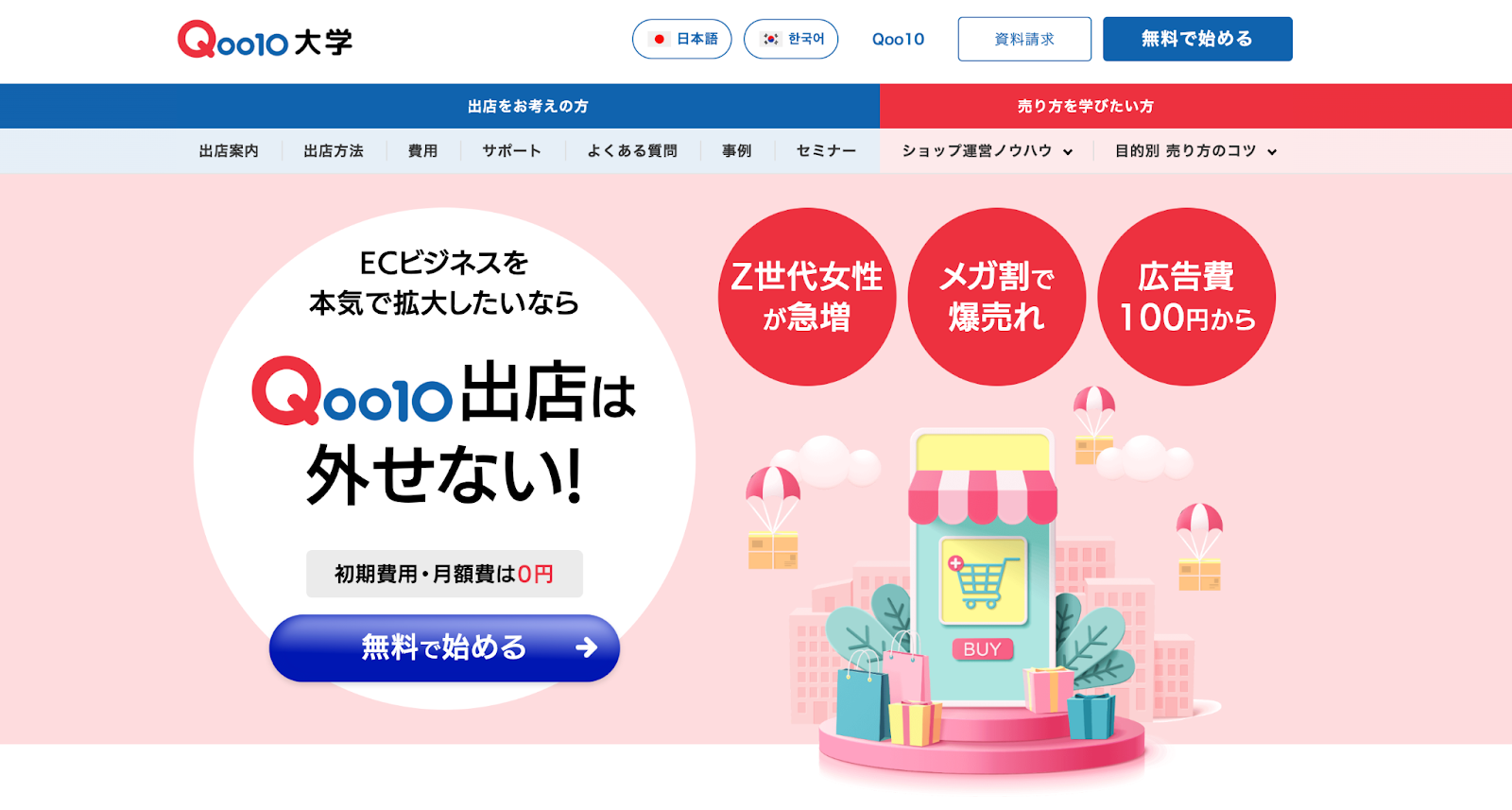Click the header 無料で始める button
Screen dimensions: 1512x810
coord(1197,39)
